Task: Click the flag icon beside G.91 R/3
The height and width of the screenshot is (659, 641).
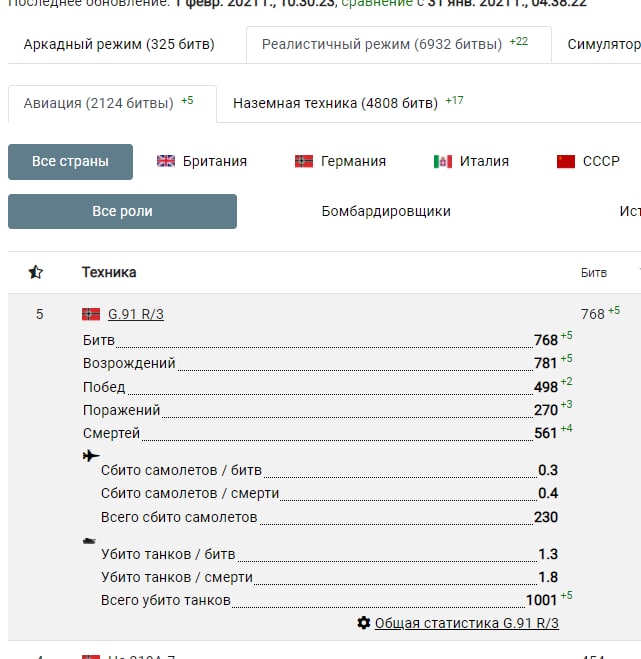Action: (x=91, y=314)
